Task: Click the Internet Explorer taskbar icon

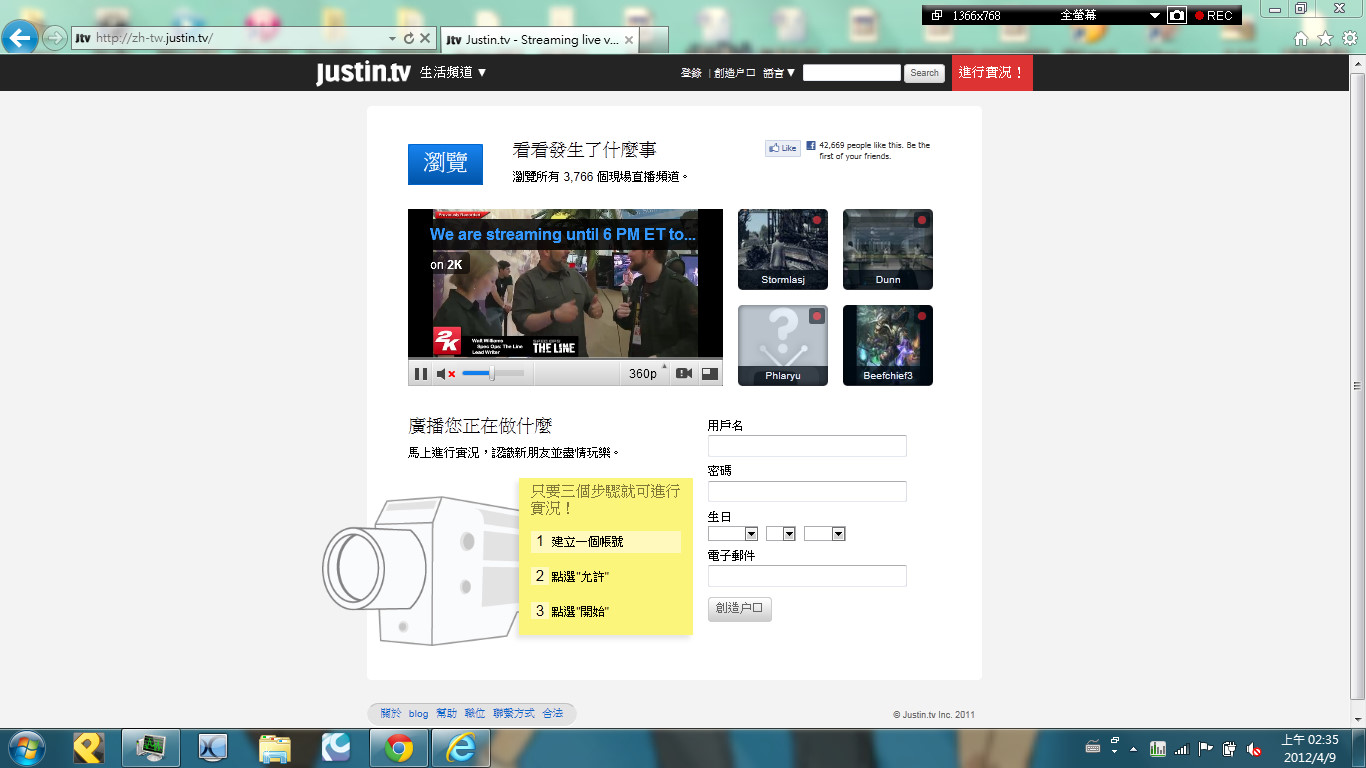Action: point(461,748)
